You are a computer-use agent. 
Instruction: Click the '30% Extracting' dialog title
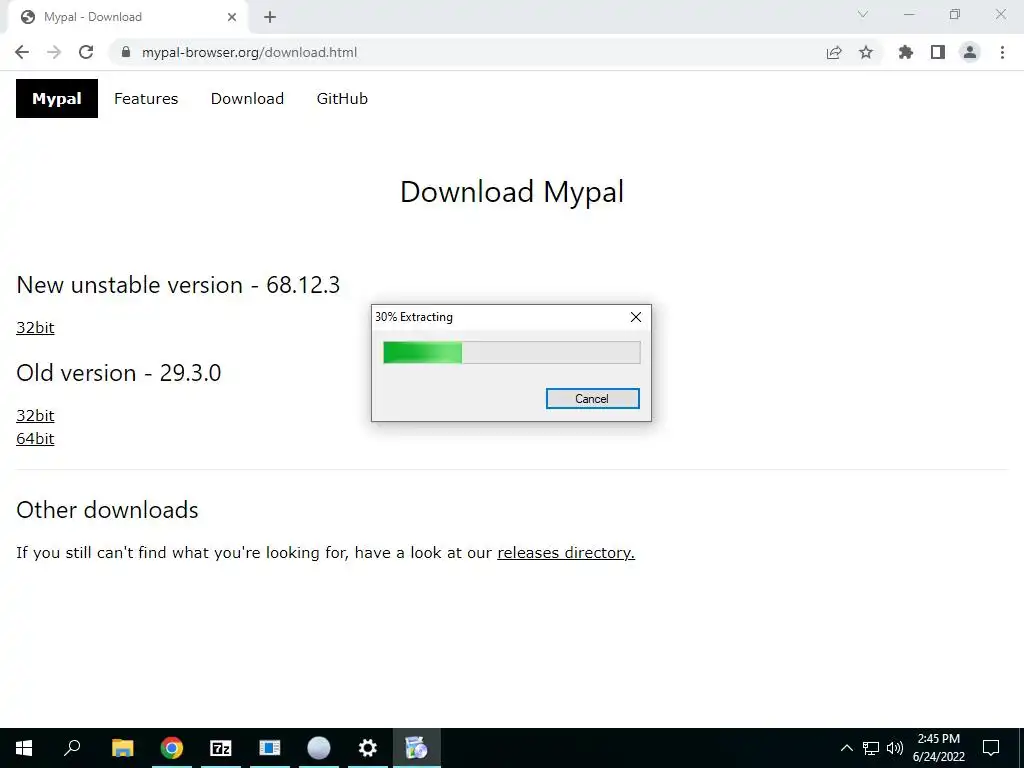click(414, 317)
